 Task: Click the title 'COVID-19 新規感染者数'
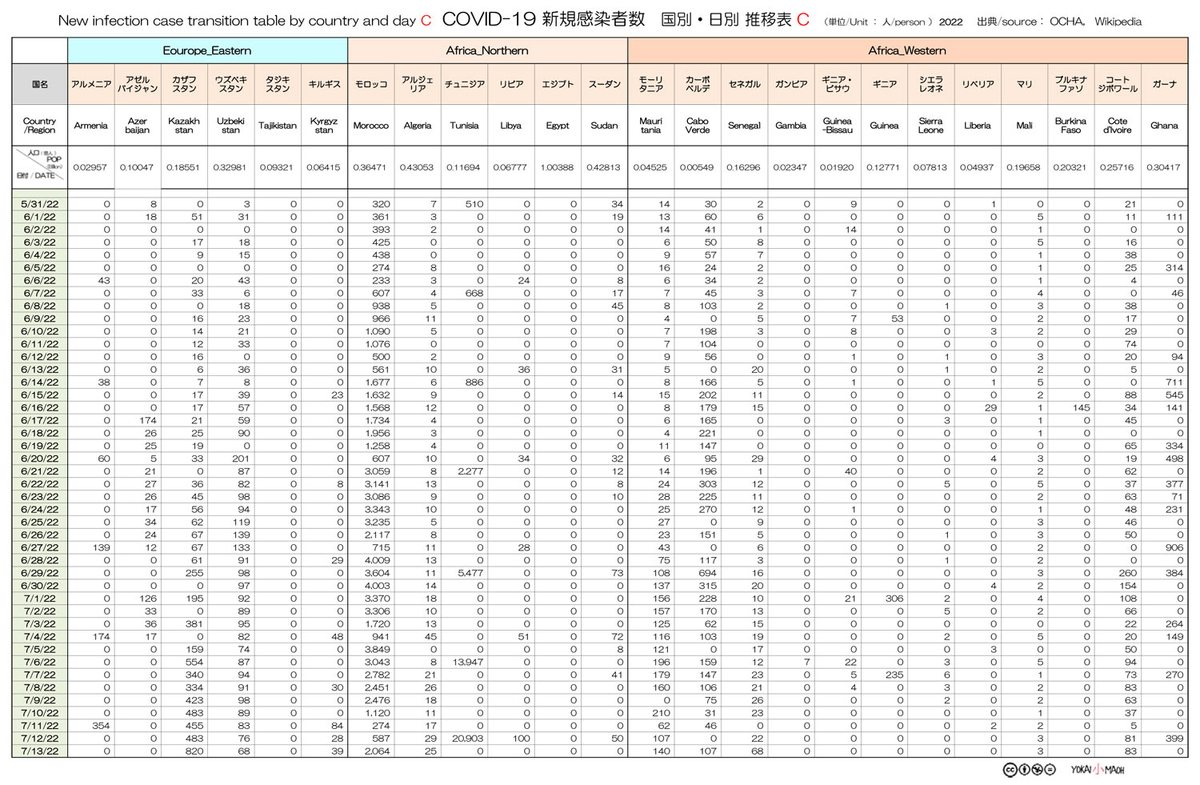click(544, 20)
